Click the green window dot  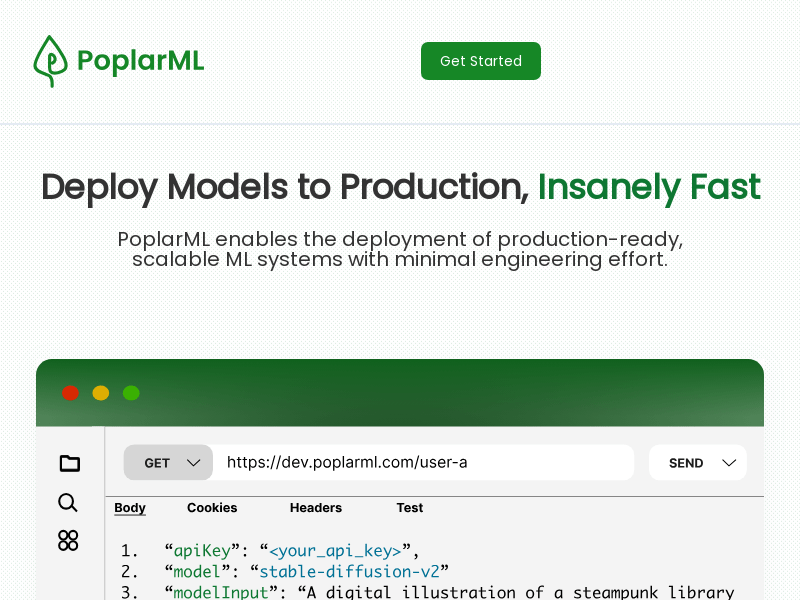tap(131, 393)
